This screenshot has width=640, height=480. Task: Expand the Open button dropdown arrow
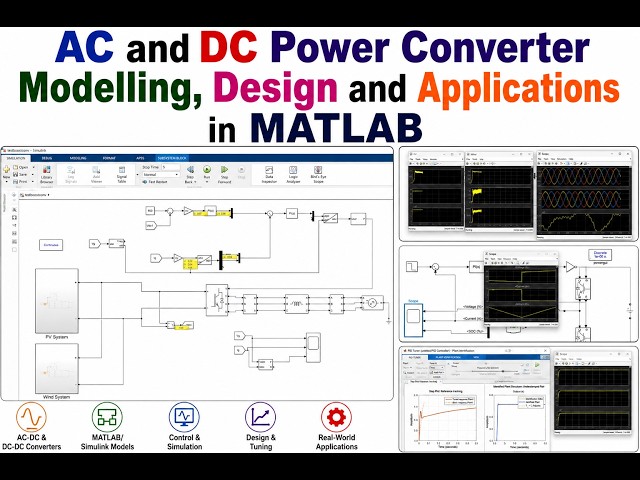click(x=33, y=167)
